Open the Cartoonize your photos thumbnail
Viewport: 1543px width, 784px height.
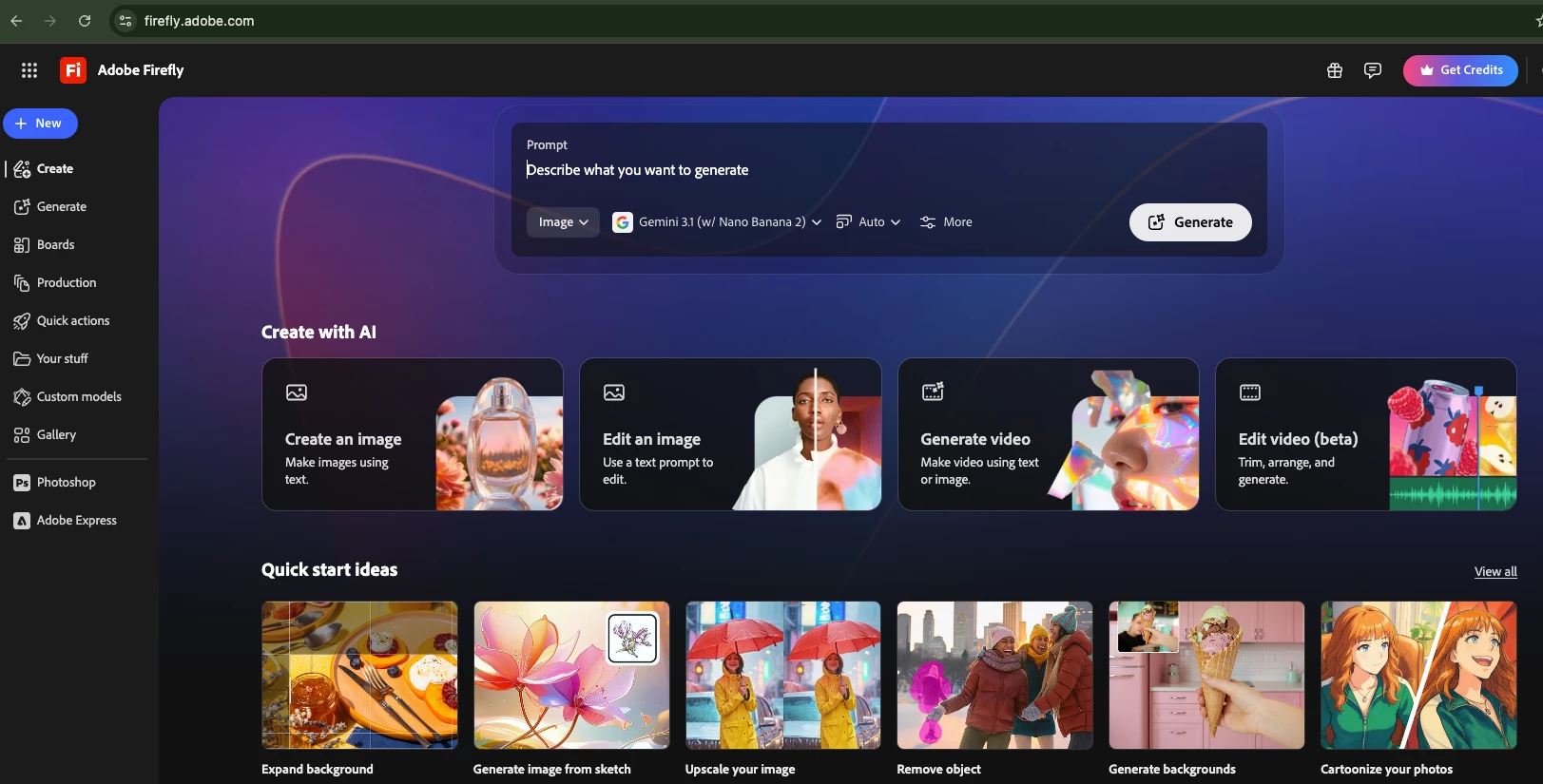(1418, 675)
